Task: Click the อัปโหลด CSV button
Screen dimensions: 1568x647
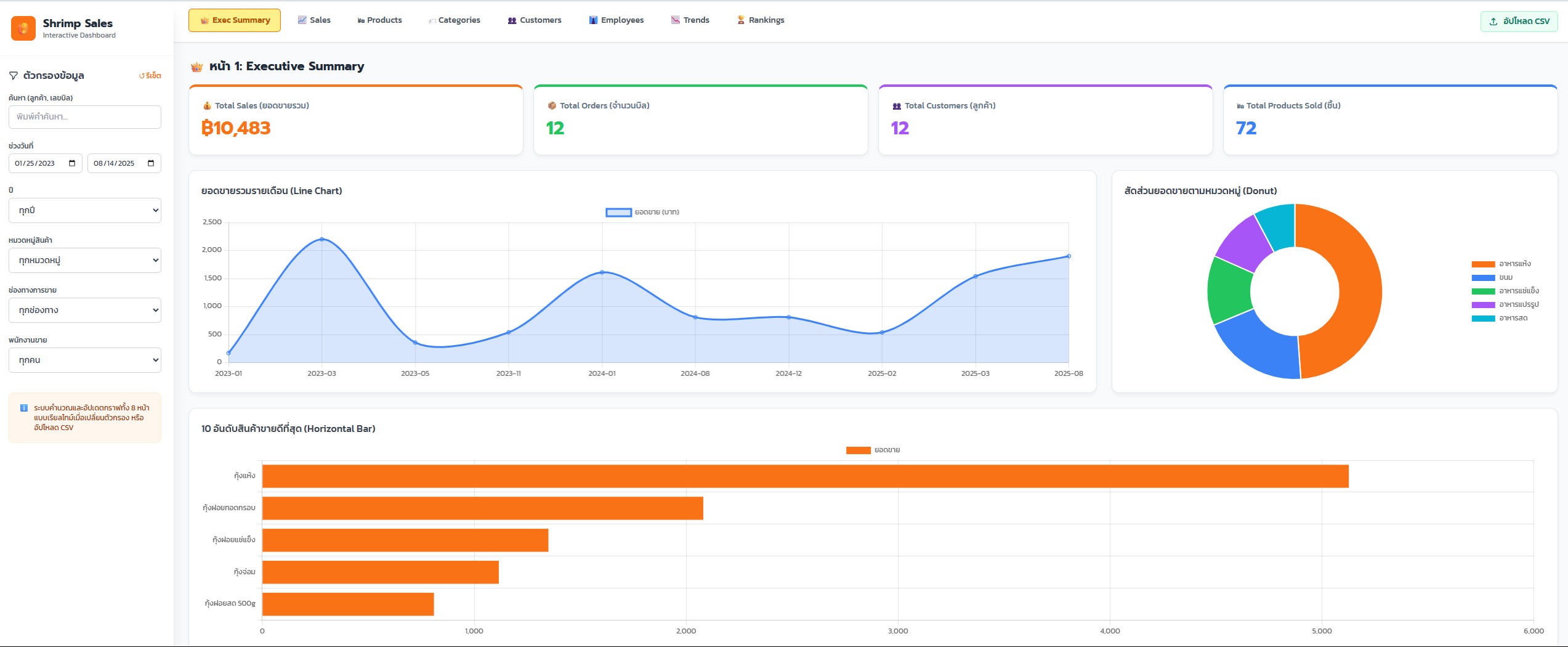Action: [x=1519, y=22]
